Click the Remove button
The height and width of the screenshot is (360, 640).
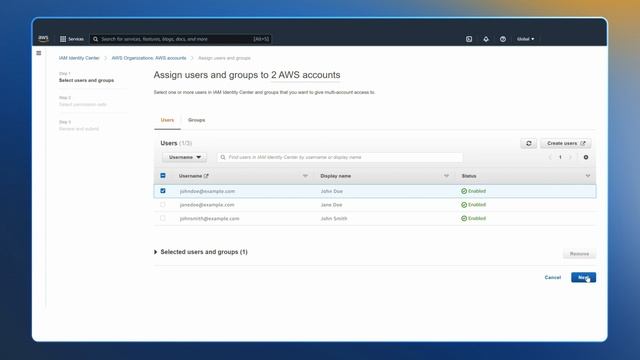click(579, 254)
